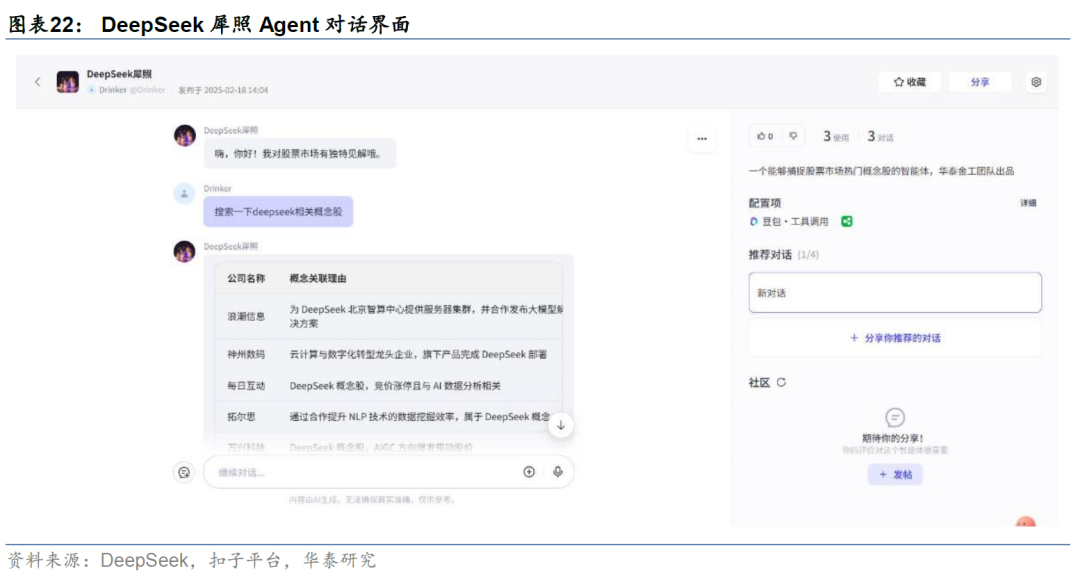
Task: Click the Drinker user avatar in chat
Action: click(184, 194)
